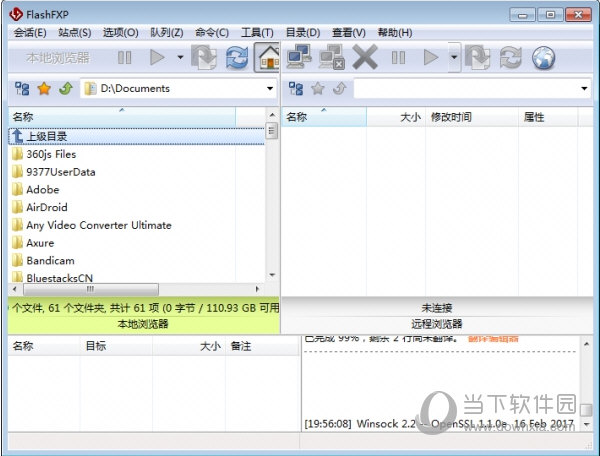
Task: Open the remote transfer dropdown arrow
Action: [454, 58]
